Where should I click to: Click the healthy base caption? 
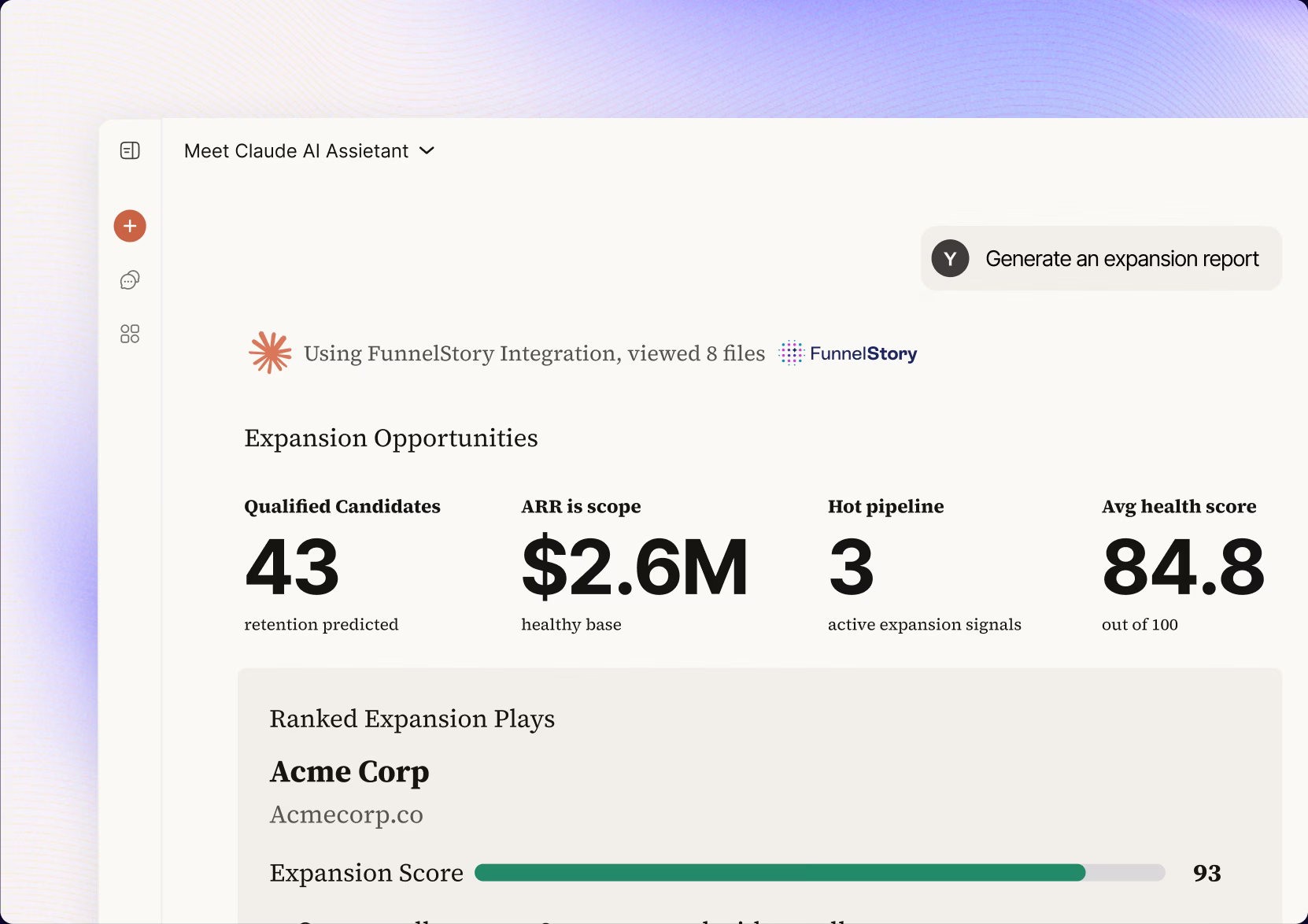click(571, 624)
